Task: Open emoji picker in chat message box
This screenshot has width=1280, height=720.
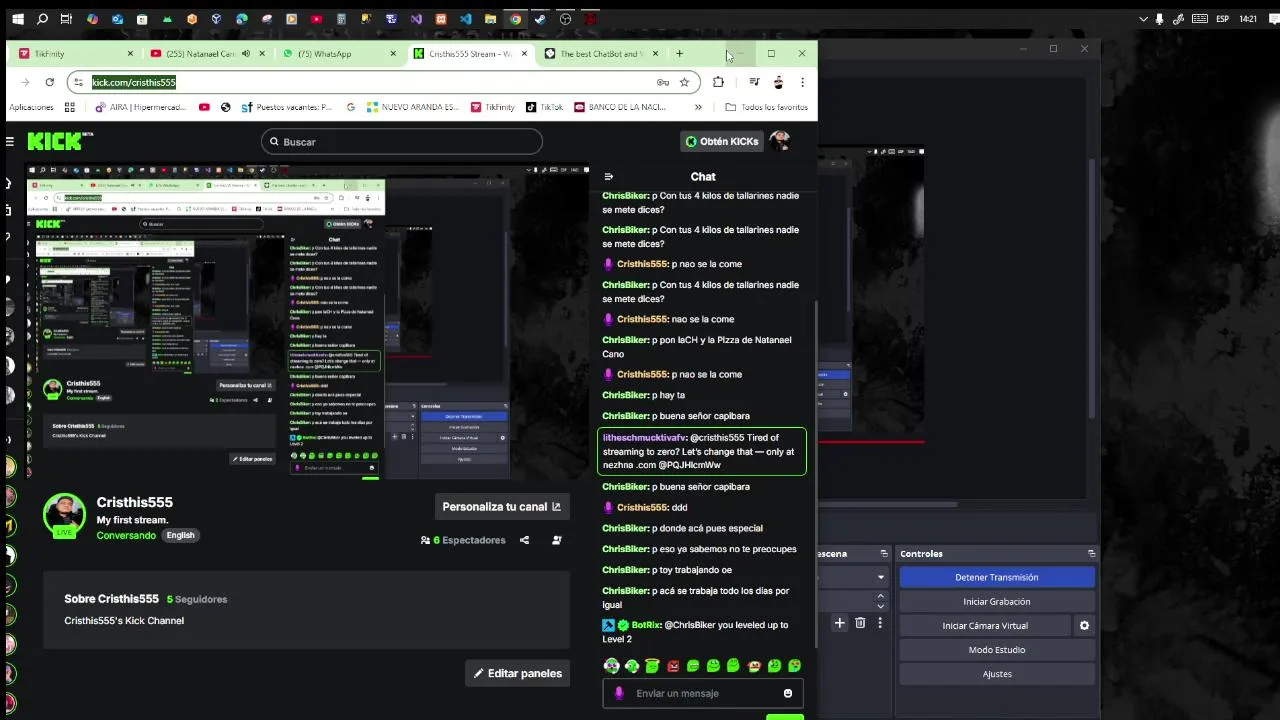Action: pyautogui.click(x=788, y=693)
